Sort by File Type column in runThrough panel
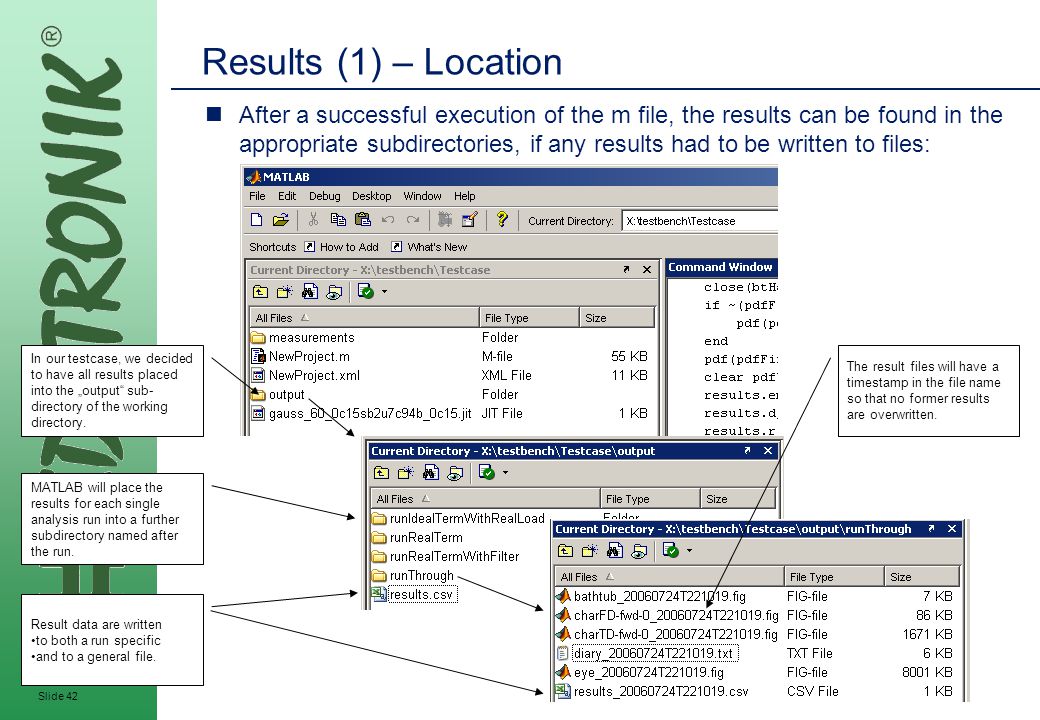The width and height of the screenshot is (1040, 720). [x=834, y=577]
